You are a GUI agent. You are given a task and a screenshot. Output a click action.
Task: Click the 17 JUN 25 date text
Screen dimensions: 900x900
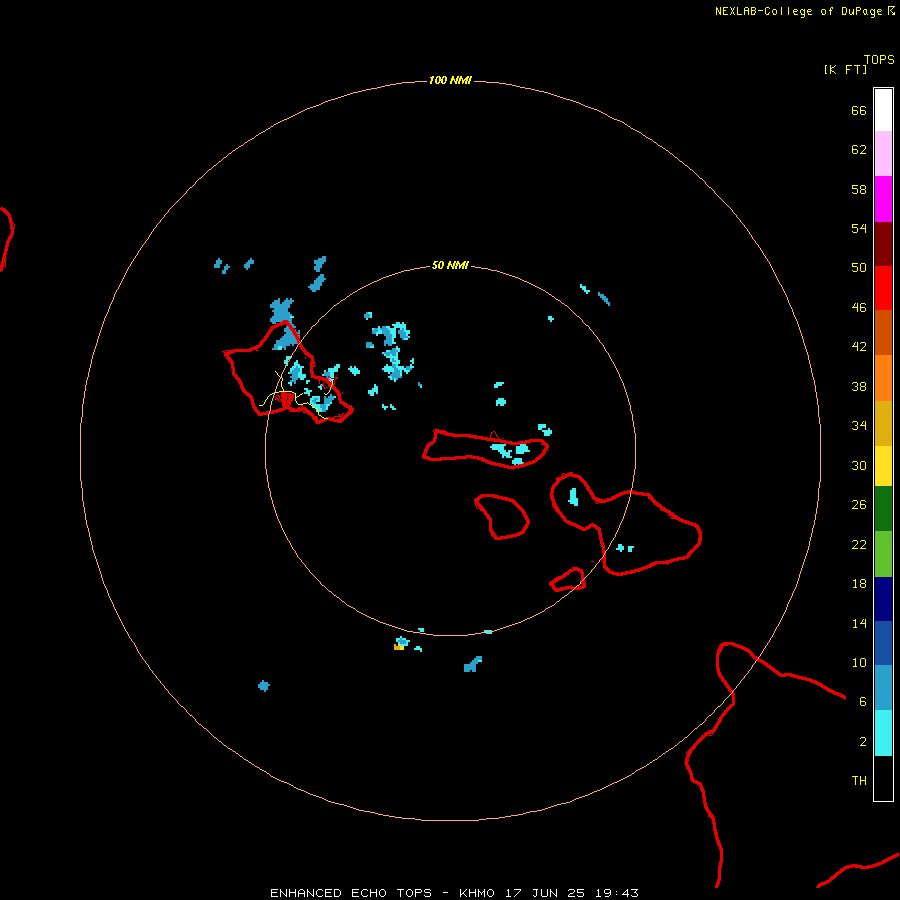click(545, 893)
